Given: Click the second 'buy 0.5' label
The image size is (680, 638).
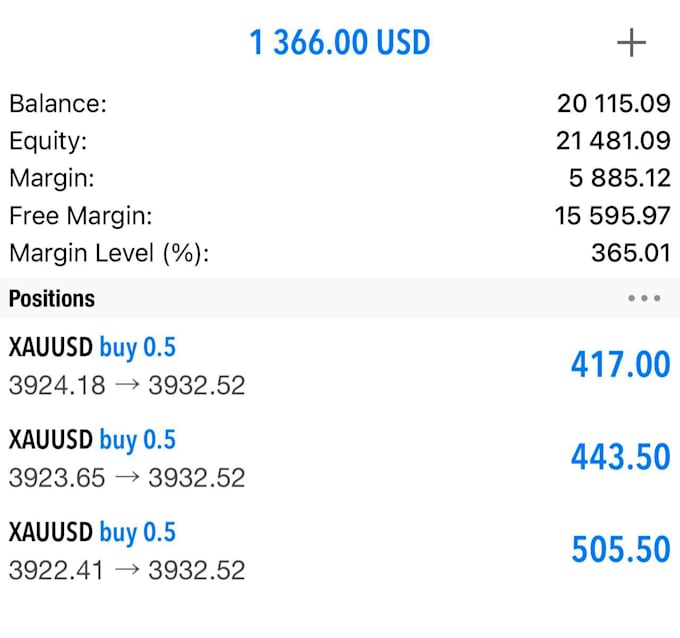Looking at the screenshot, I should [137, 440].
